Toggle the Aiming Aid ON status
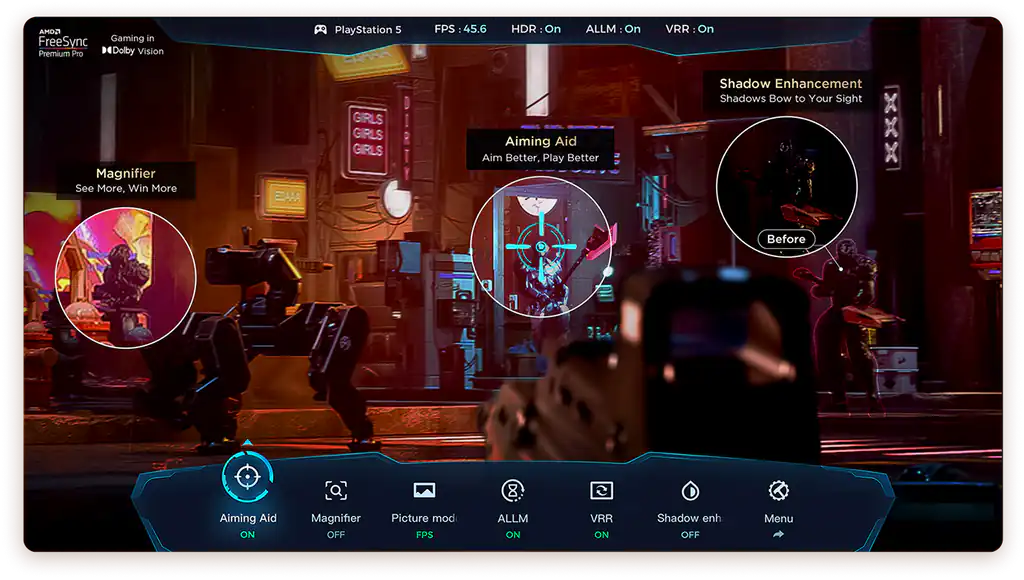 pos(248,534)
